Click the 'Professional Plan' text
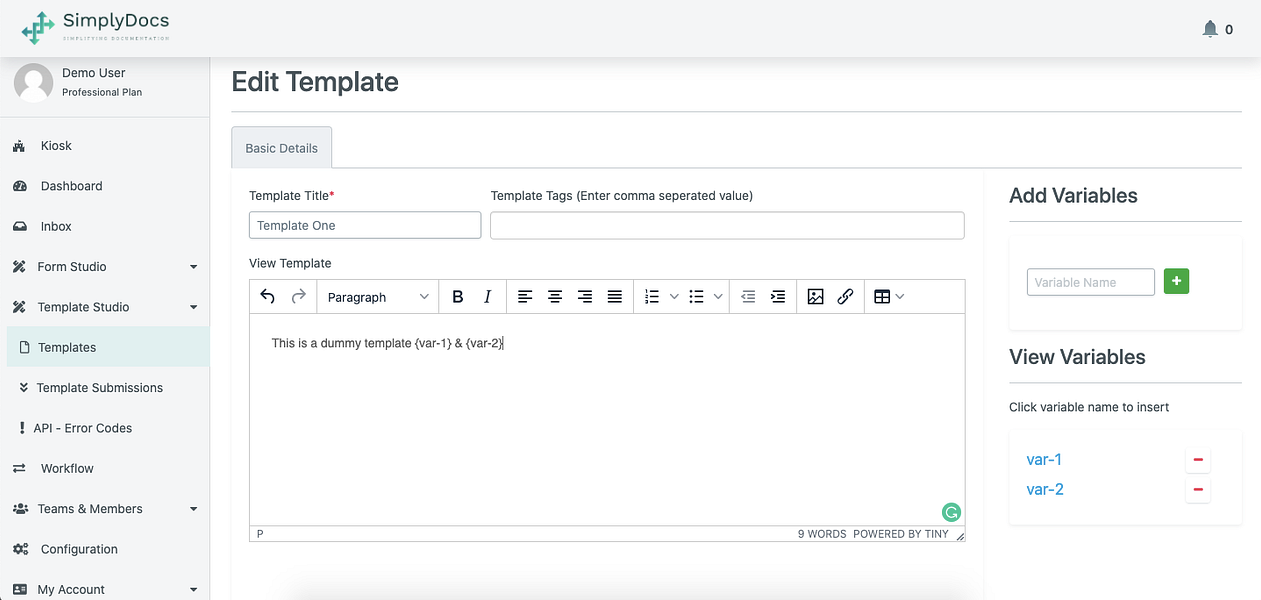Screen dimensions: 1261x600 (x=102, y=92)
